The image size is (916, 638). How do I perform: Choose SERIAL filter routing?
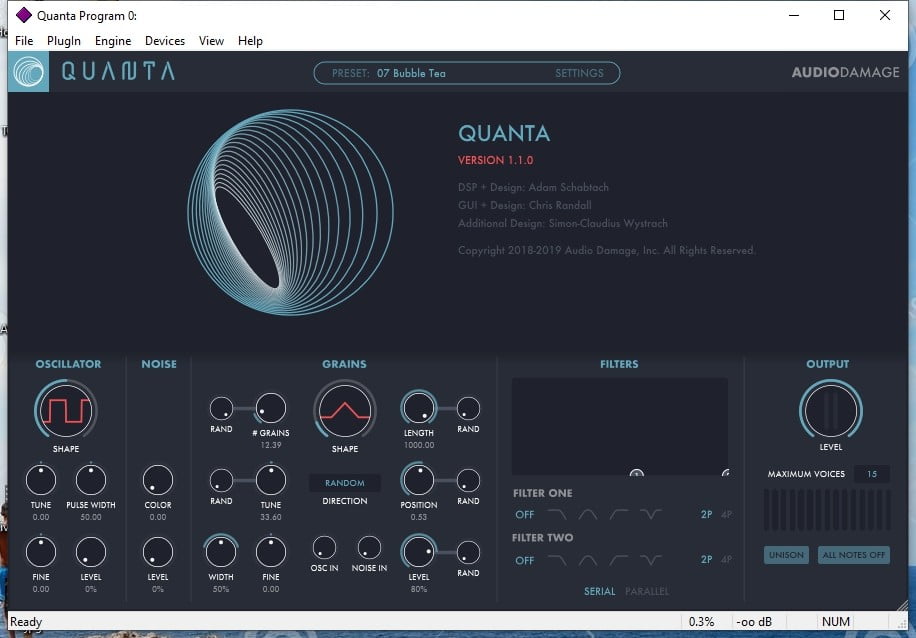point(599,591)
